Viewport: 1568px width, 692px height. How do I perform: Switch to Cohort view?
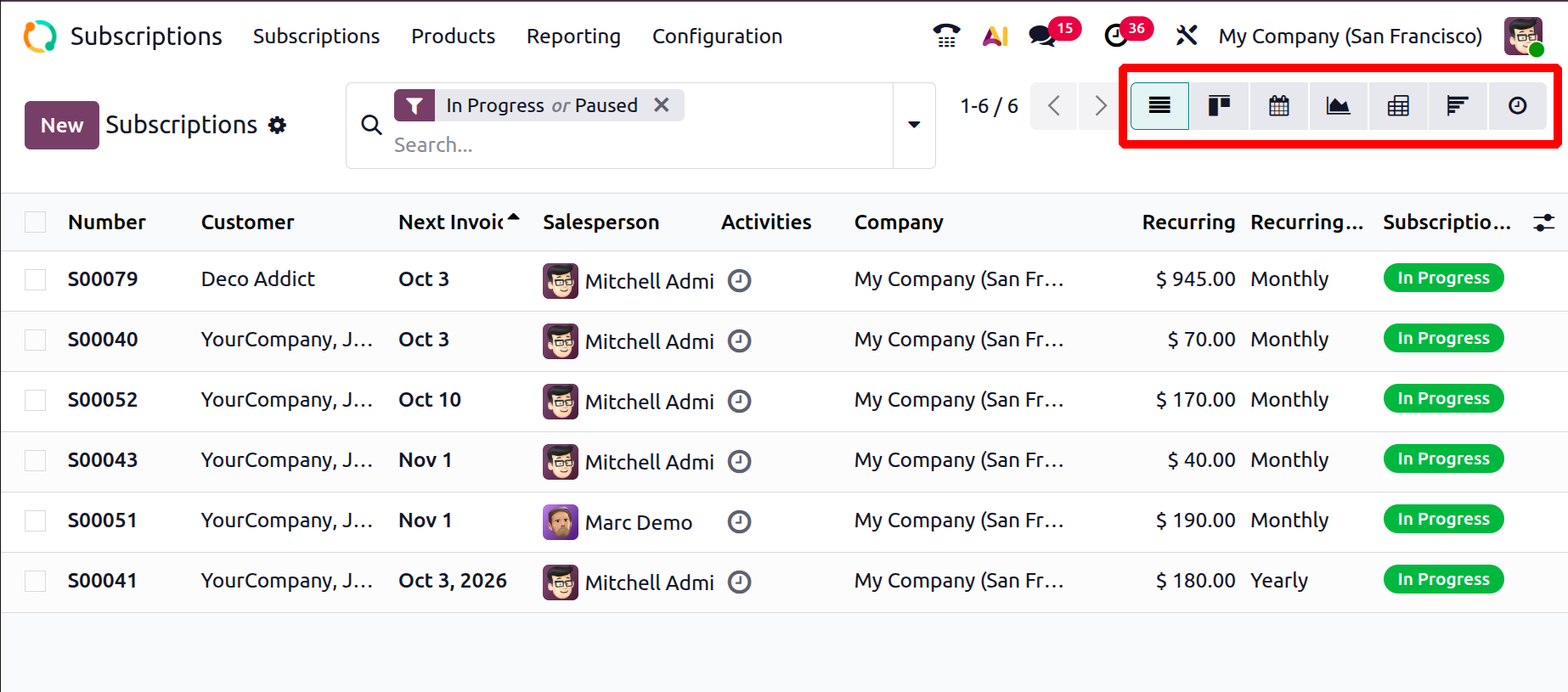(1458, 106)
